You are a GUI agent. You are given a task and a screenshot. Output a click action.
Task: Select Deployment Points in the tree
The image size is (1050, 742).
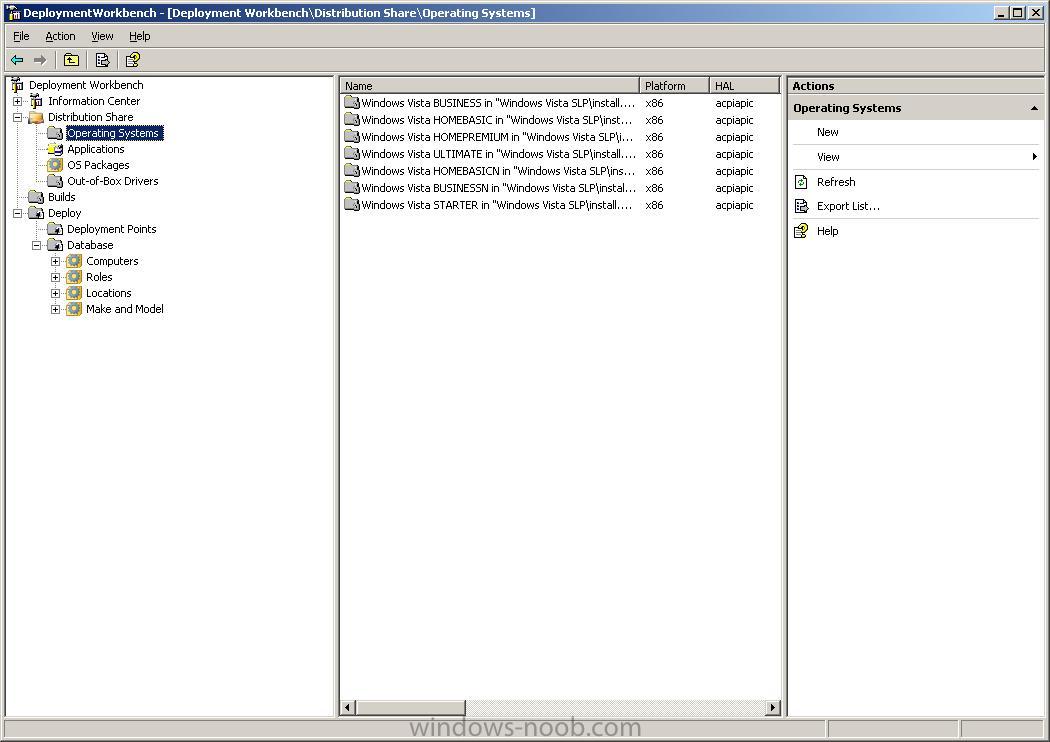(x=112, y=229)
